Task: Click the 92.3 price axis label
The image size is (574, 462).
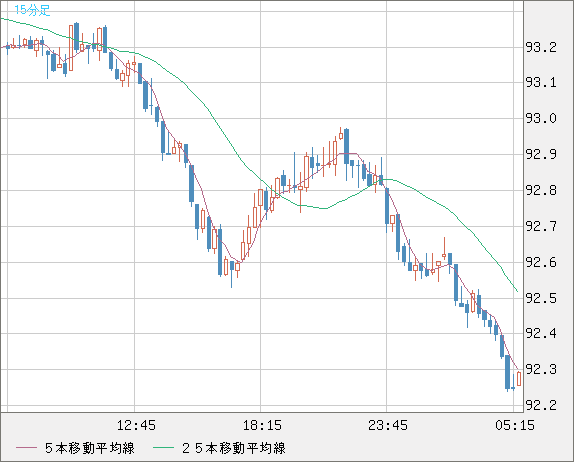Action: pyautogui.click(x=541, y=369)
